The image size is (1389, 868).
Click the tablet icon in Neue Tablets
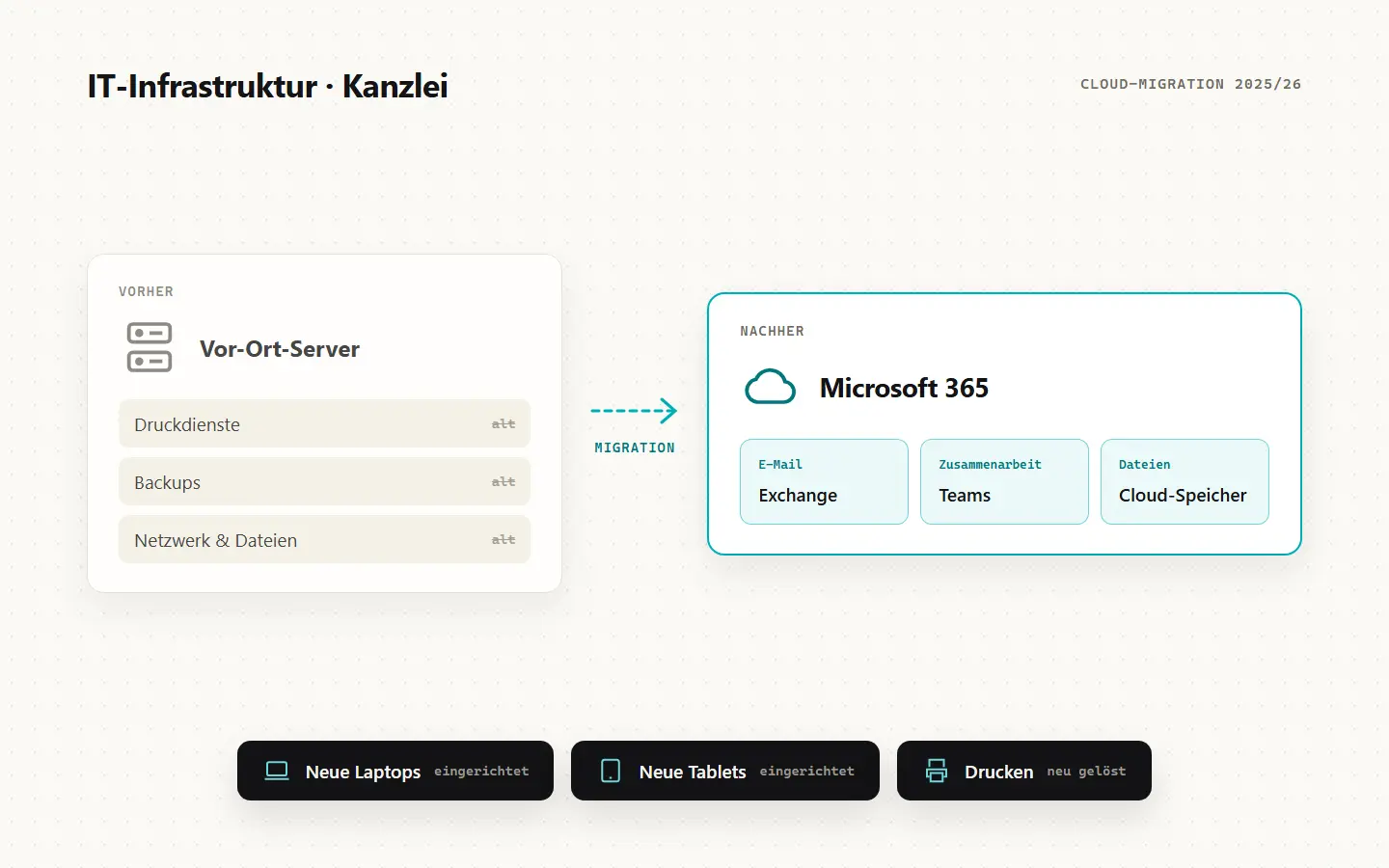(611, 771)
